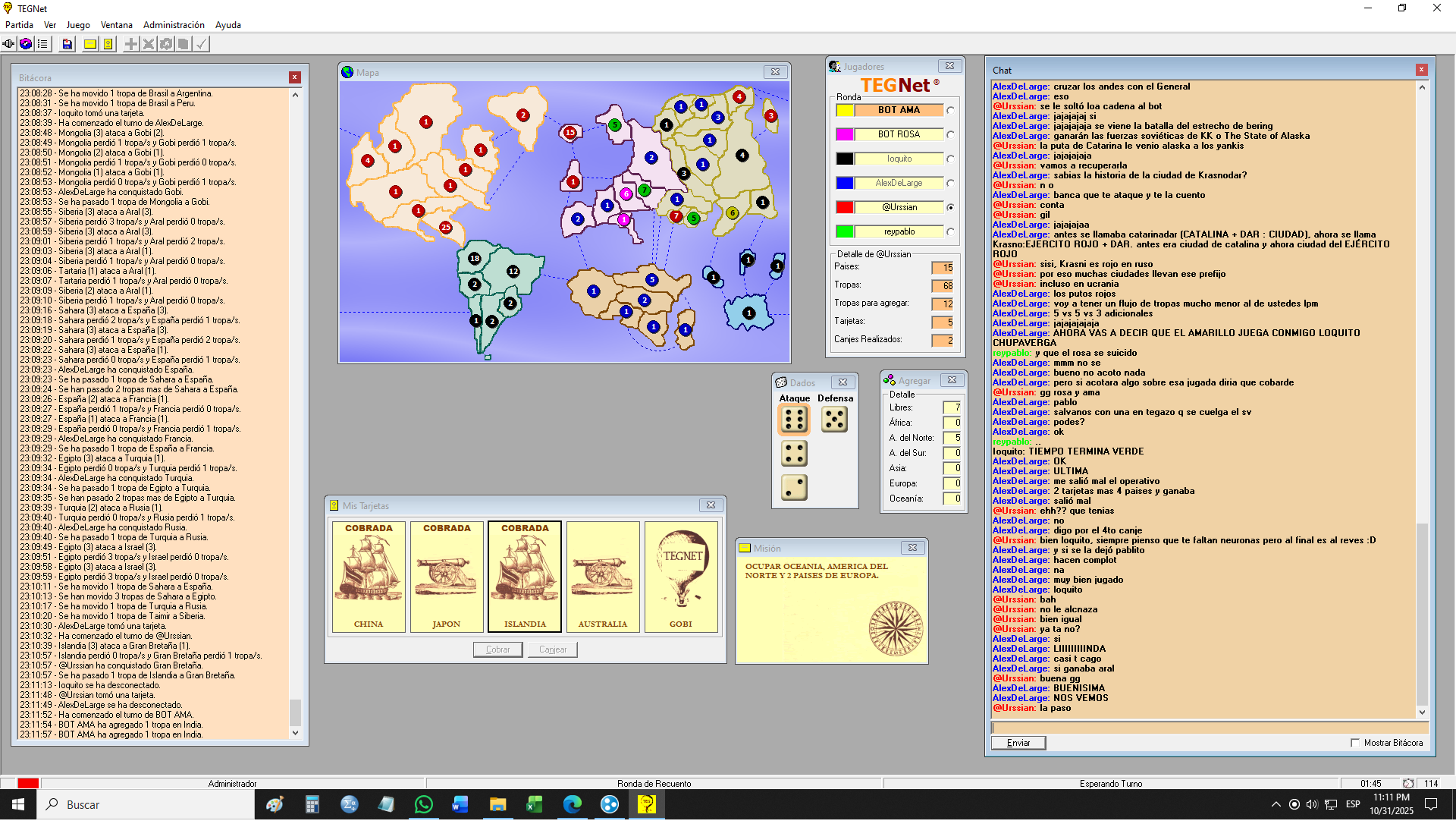Open the yellow cards toolbar icon
Viewport: 1456px width, 824px height.
pyautogui.click(x=108, y=44)
